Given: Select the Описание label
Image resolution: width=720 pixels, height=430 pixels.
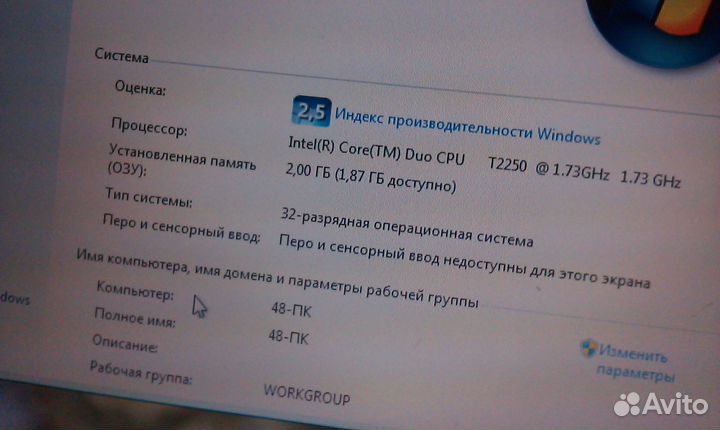Looking at the screenshot, I should click(124, 343).
